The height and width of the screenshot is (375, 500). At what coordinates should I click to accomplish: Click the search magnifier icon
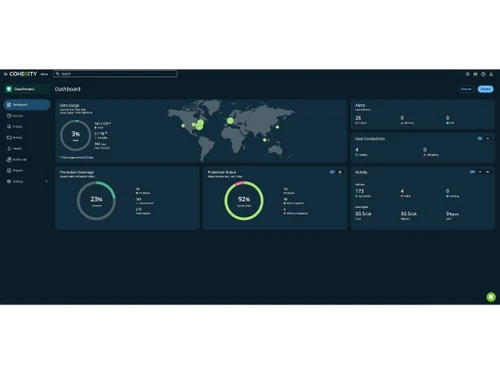tap(58, 74)
